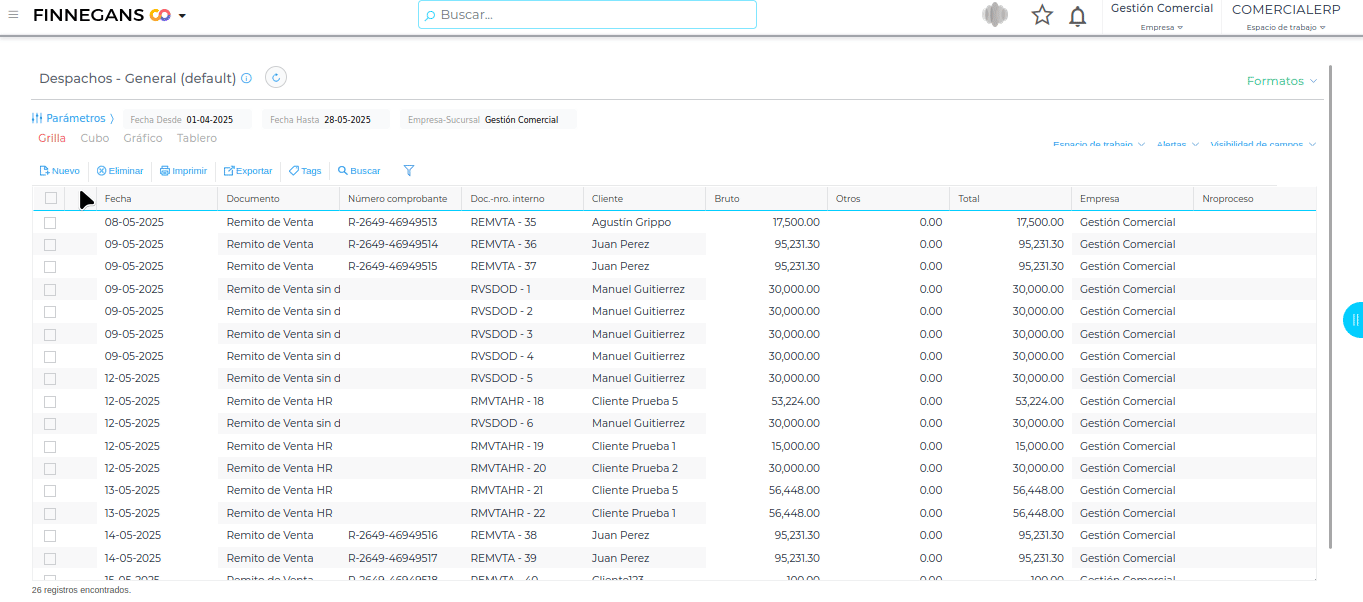
Task: Click the Fecha Desde value 01-04-2025
Action: 210,120
